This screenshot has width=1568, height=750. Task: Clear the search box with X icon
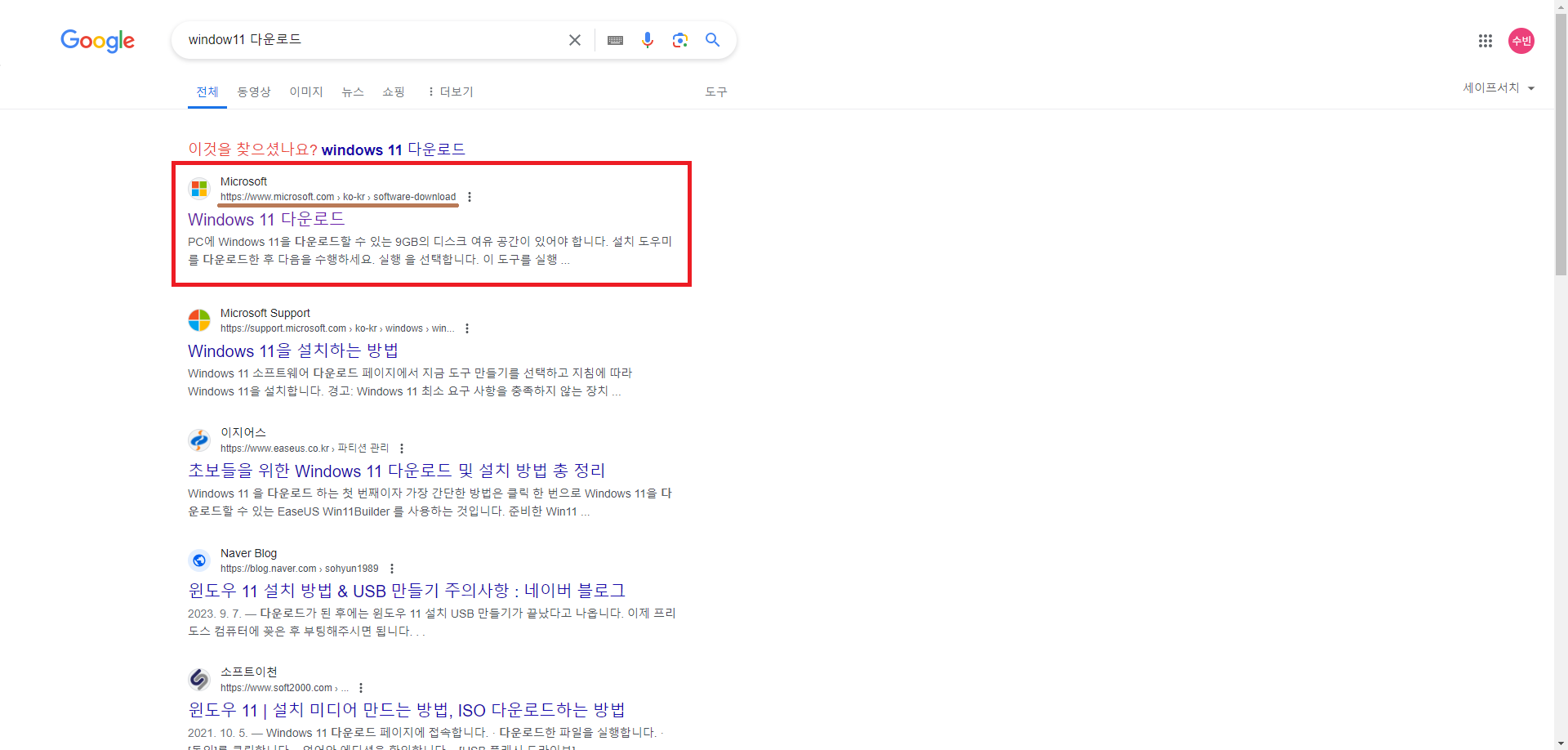point(575,40)
